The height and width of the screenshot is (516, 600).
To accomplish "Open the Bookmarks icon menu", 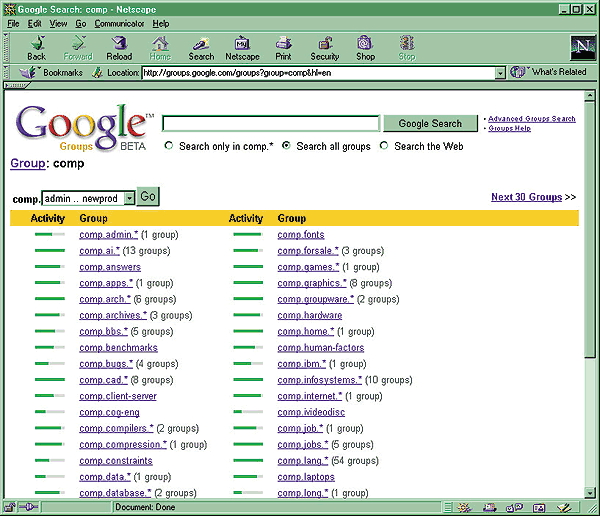I will coord(30,72).
